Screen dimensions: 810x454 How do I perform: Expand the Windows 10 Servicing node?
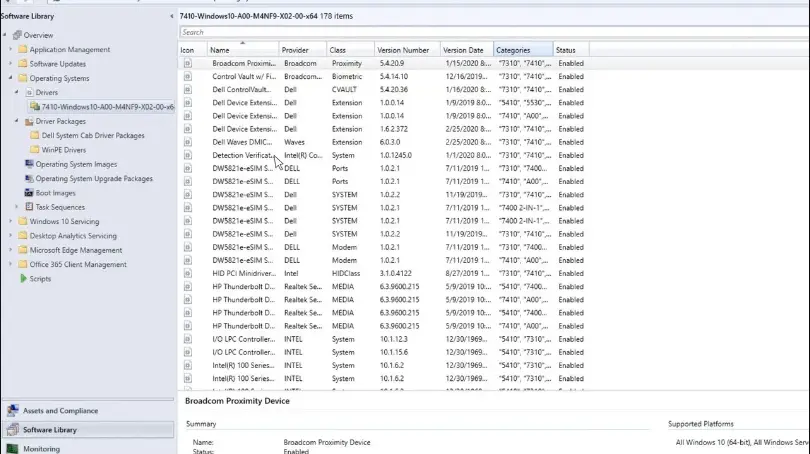(10, 222)
